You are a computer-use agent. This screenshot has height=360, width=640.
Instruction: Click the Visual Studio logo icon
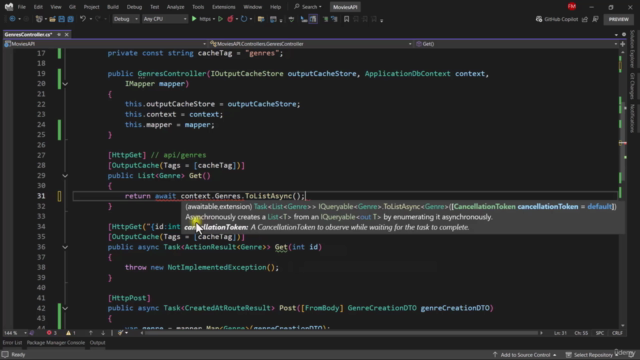pyautogui.click(x=9, y=7)
